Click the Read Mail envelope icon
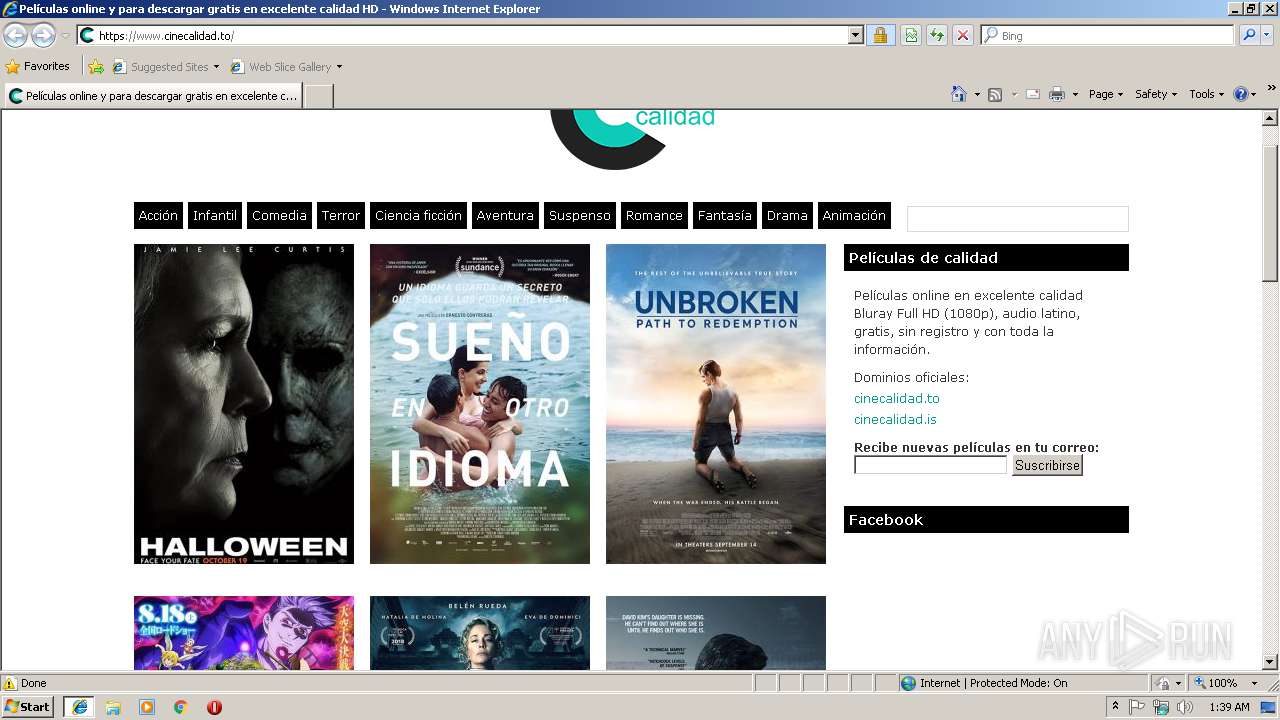 pos(1033,94)
